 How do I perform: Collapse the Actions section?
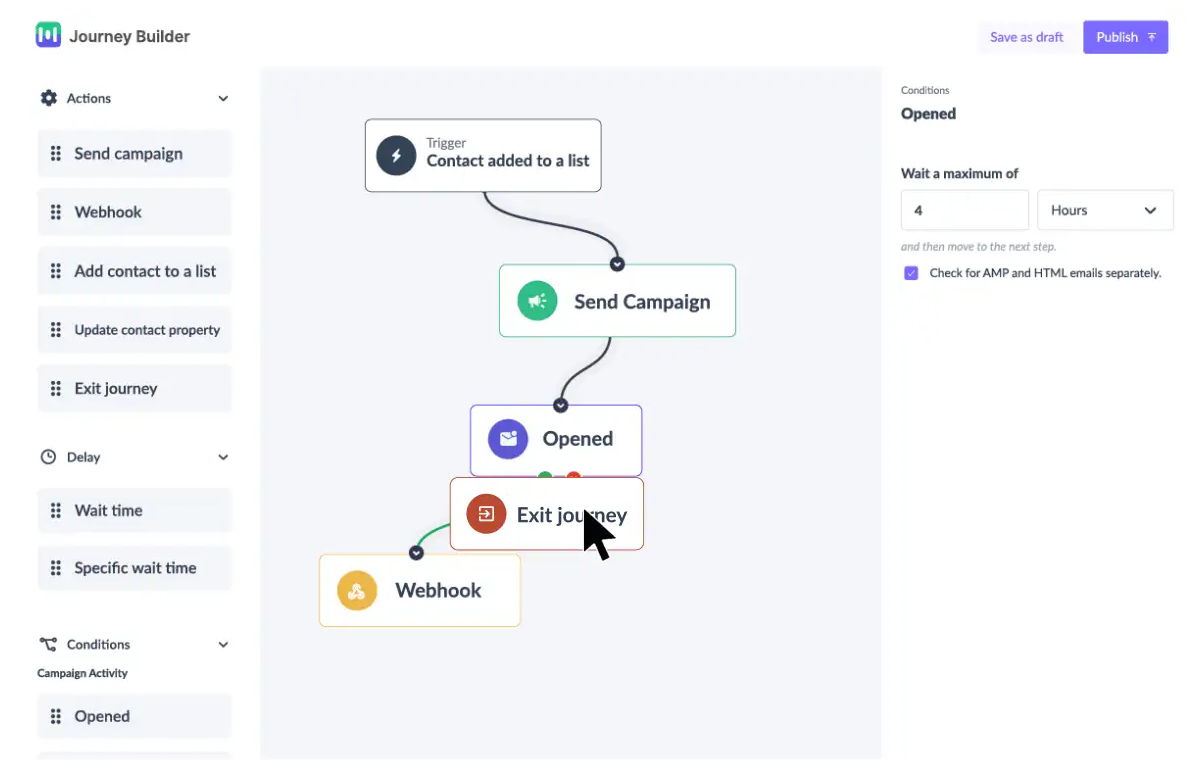point(222,98)
